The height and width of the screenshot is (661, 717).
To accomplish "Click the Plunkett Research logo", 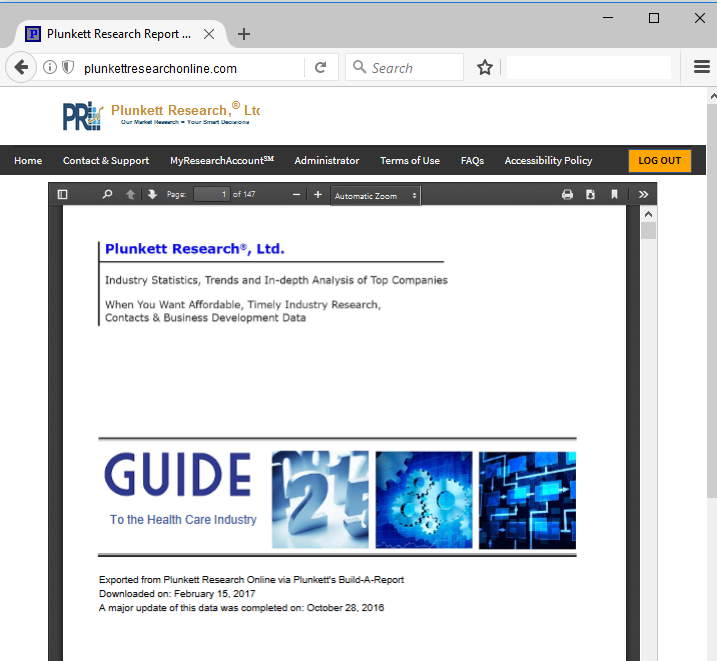I will [x=161, y=115].
